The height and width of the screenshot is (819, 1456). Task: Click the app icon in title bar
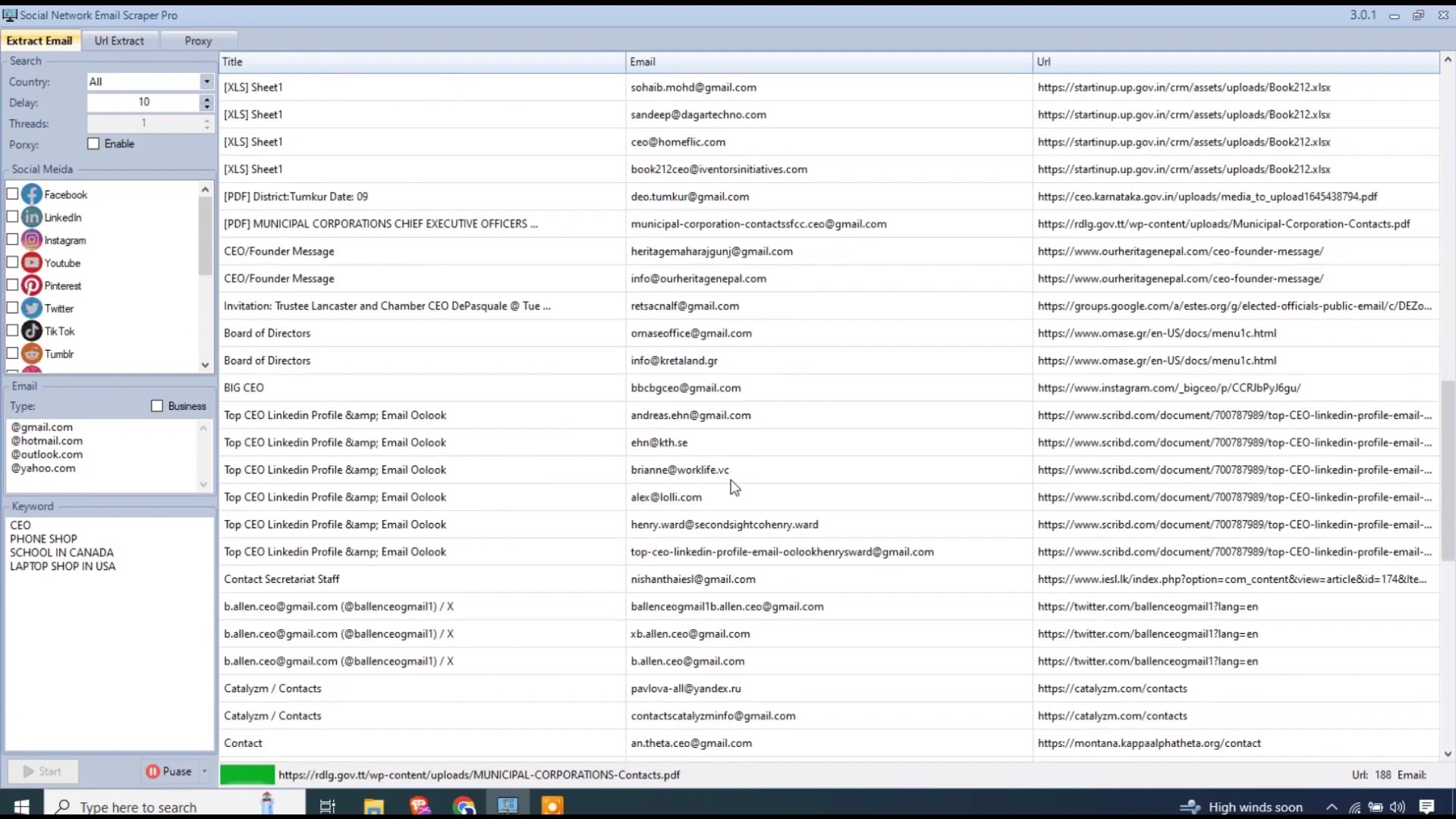(x=10, y=15)
